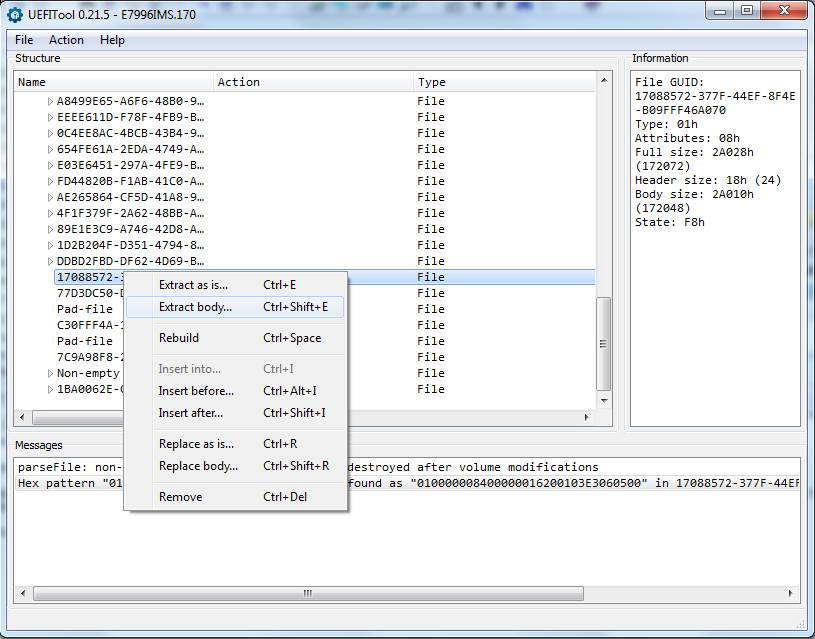The width and height of the screenshot is (815, 639).
Task: Click 'Attributes: 08h' in Information panel
Action: [687, 138]
